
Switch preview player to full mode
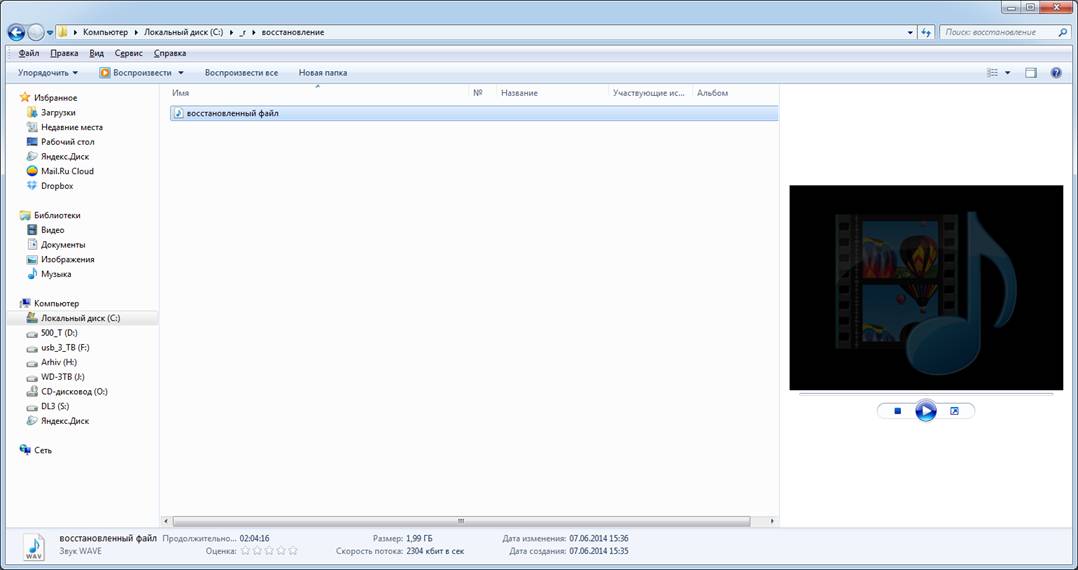pos(954,411)
